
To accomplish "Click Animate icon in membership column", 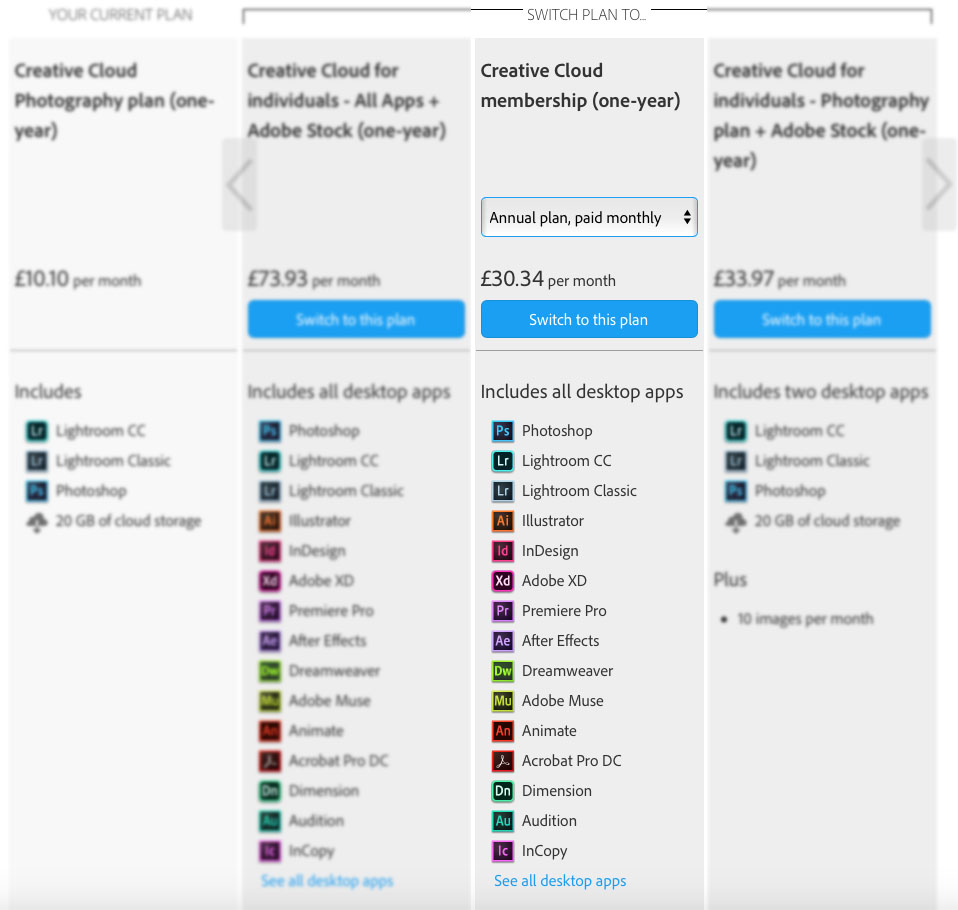I will pos(502,730).
